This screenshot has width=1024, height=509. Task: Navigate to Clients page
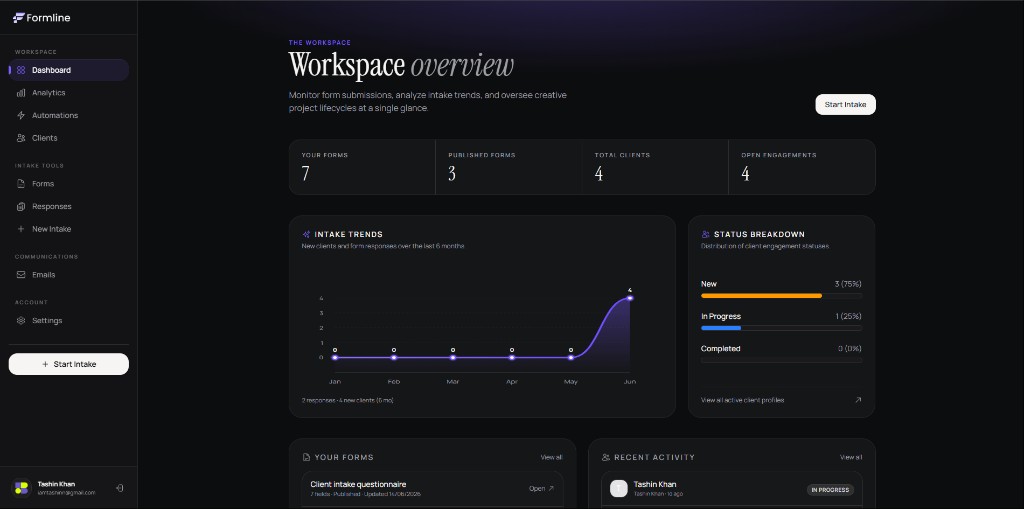[69, 138]
